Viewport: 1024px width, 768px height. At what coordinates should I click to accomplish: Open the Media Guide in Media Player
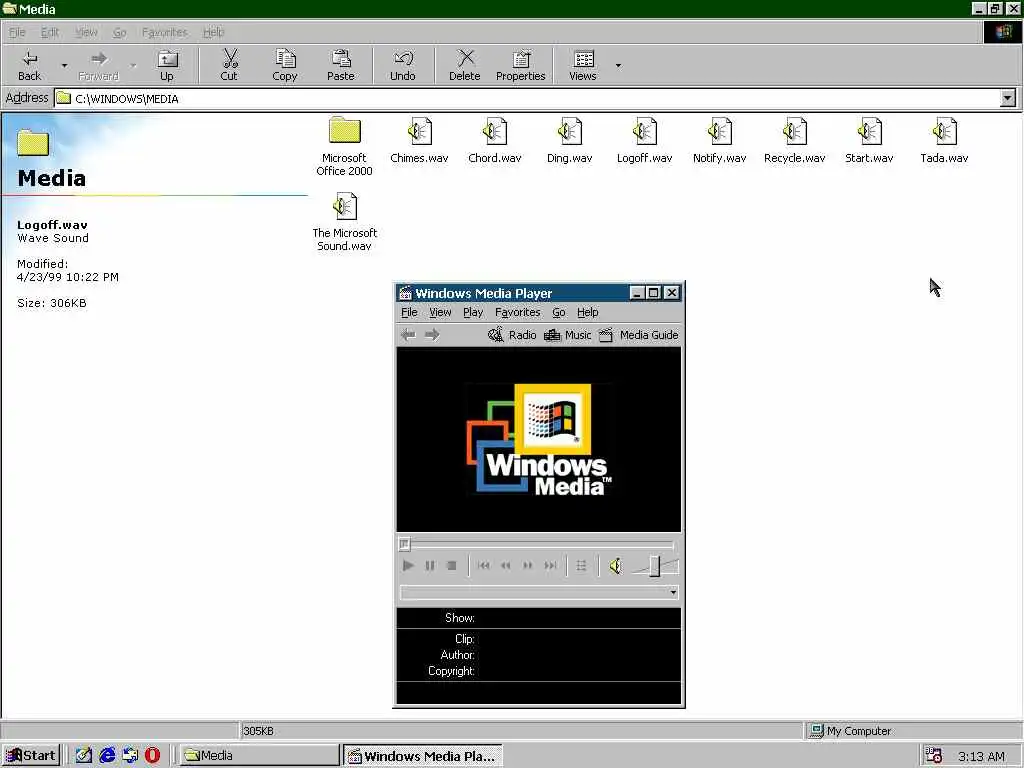639,335
